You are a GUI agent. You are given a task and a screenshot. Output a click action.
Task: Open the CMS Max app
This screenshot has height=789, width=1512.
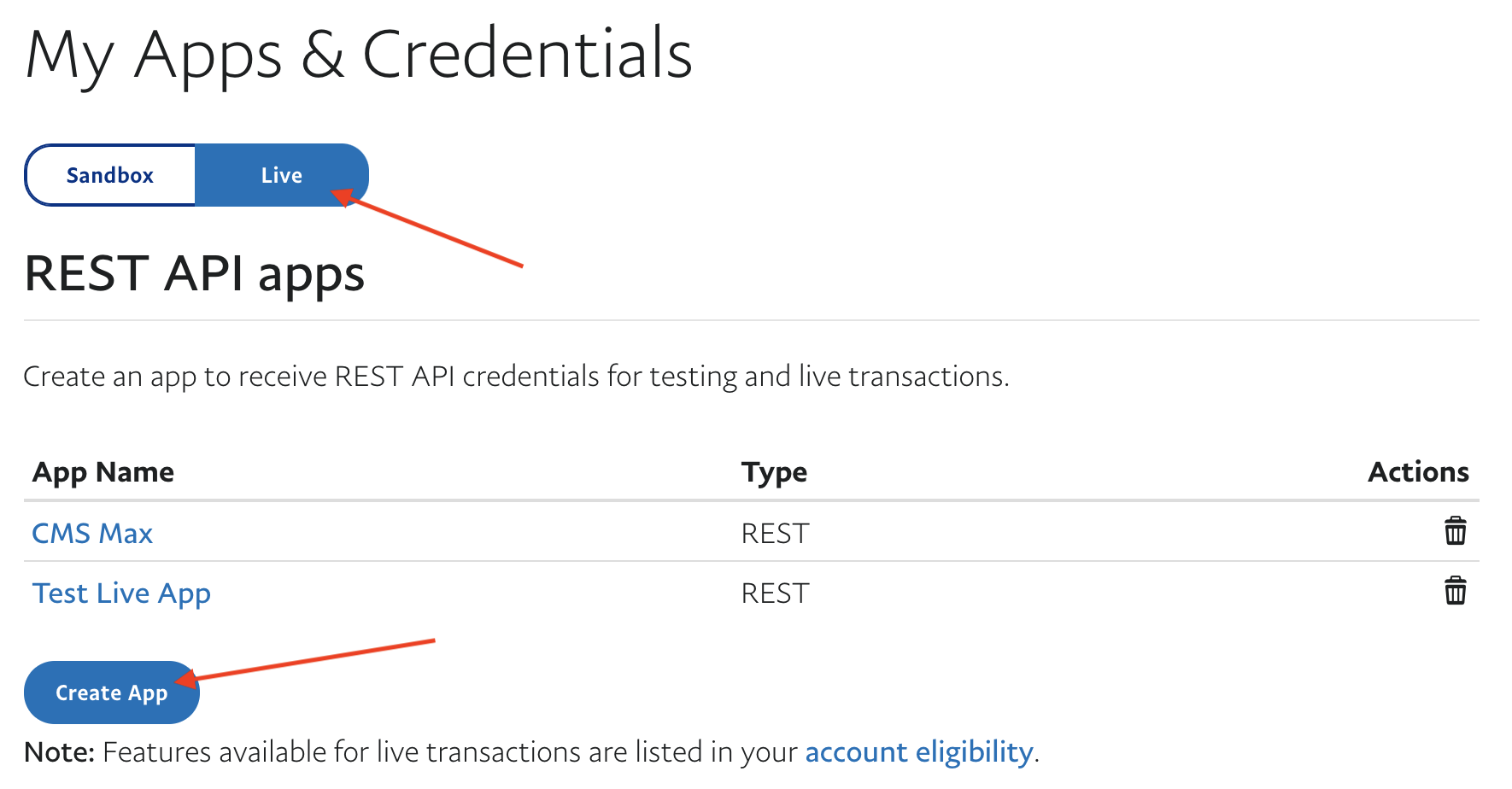(x=92, y=533)
